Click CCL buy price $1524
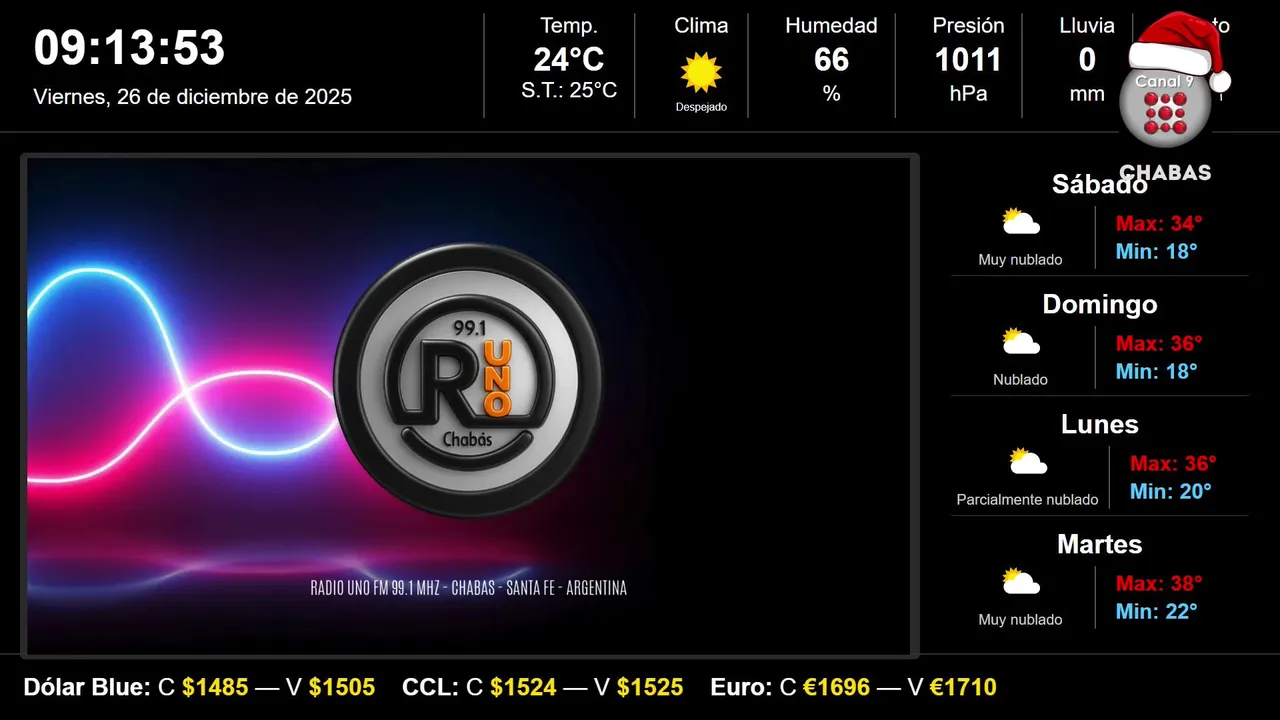This screenshot has width=1280, height=720. pos(523,687)
